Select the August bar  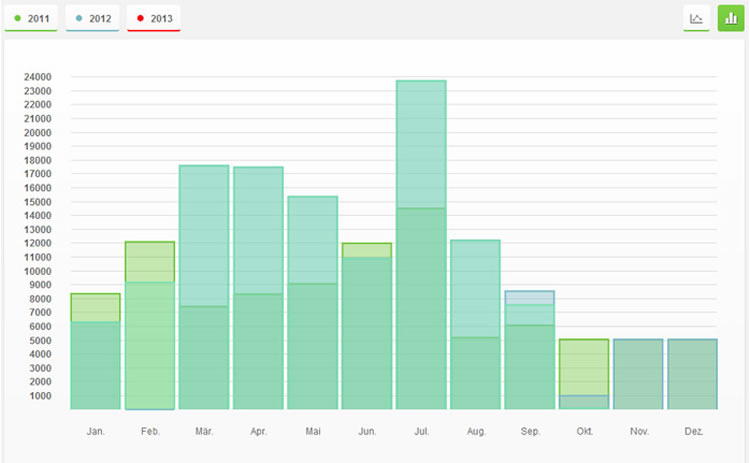click(475, 330)
